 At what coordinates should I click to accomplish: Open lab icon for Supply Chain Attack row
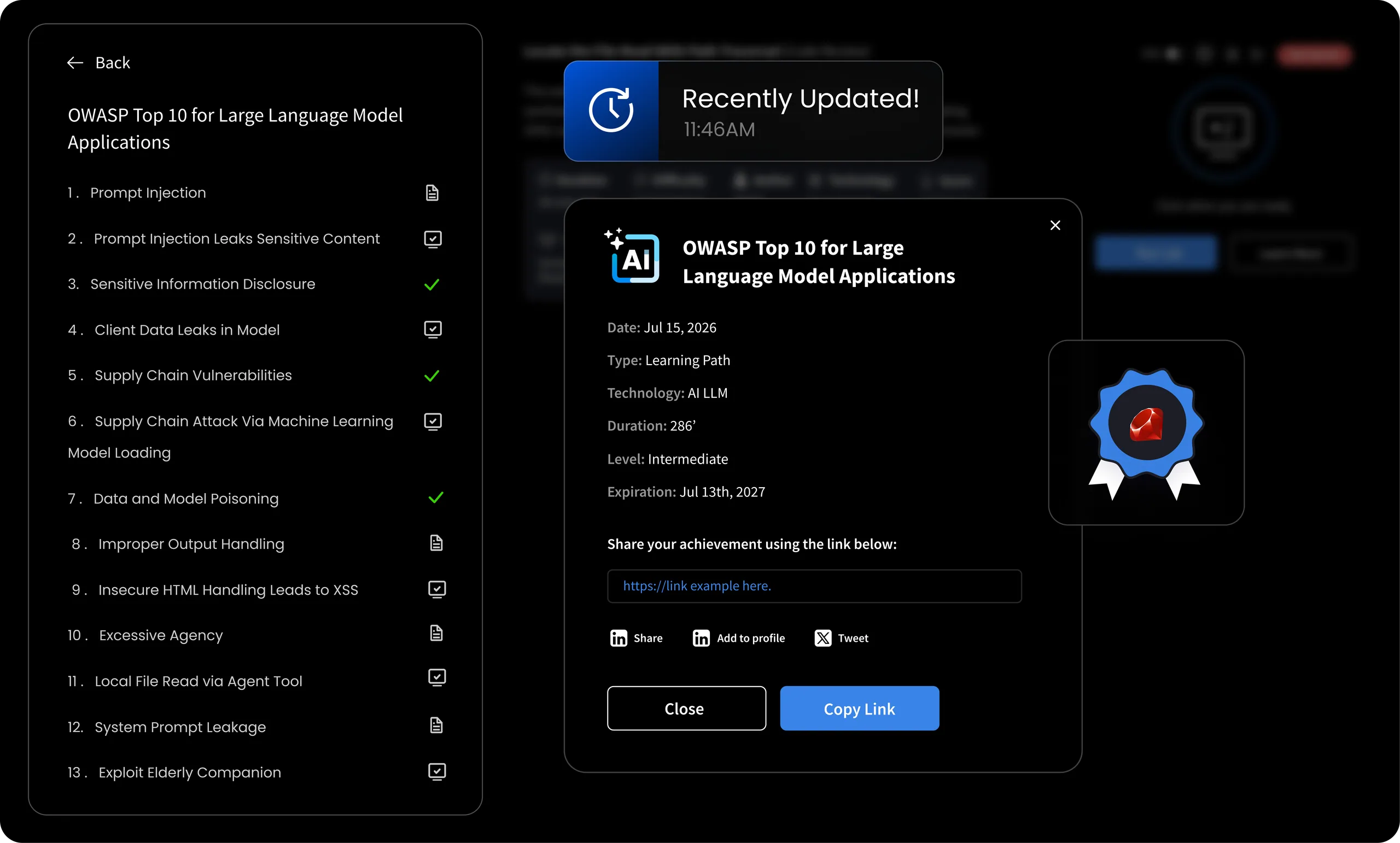(x=433, y=421)
